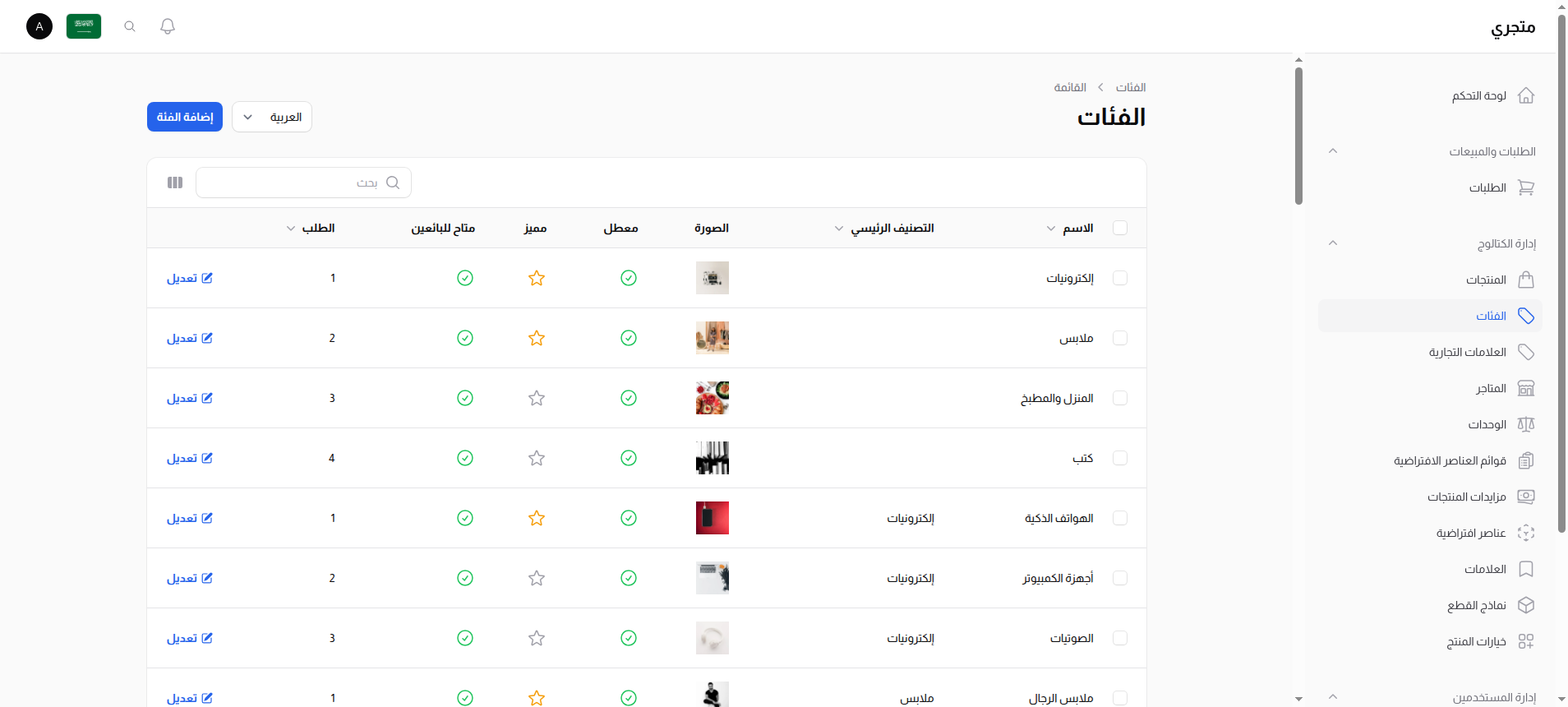Check the كتب row checkbox
The height and width of the screenshot is (707, 1568).
(x=1119, y=458)
